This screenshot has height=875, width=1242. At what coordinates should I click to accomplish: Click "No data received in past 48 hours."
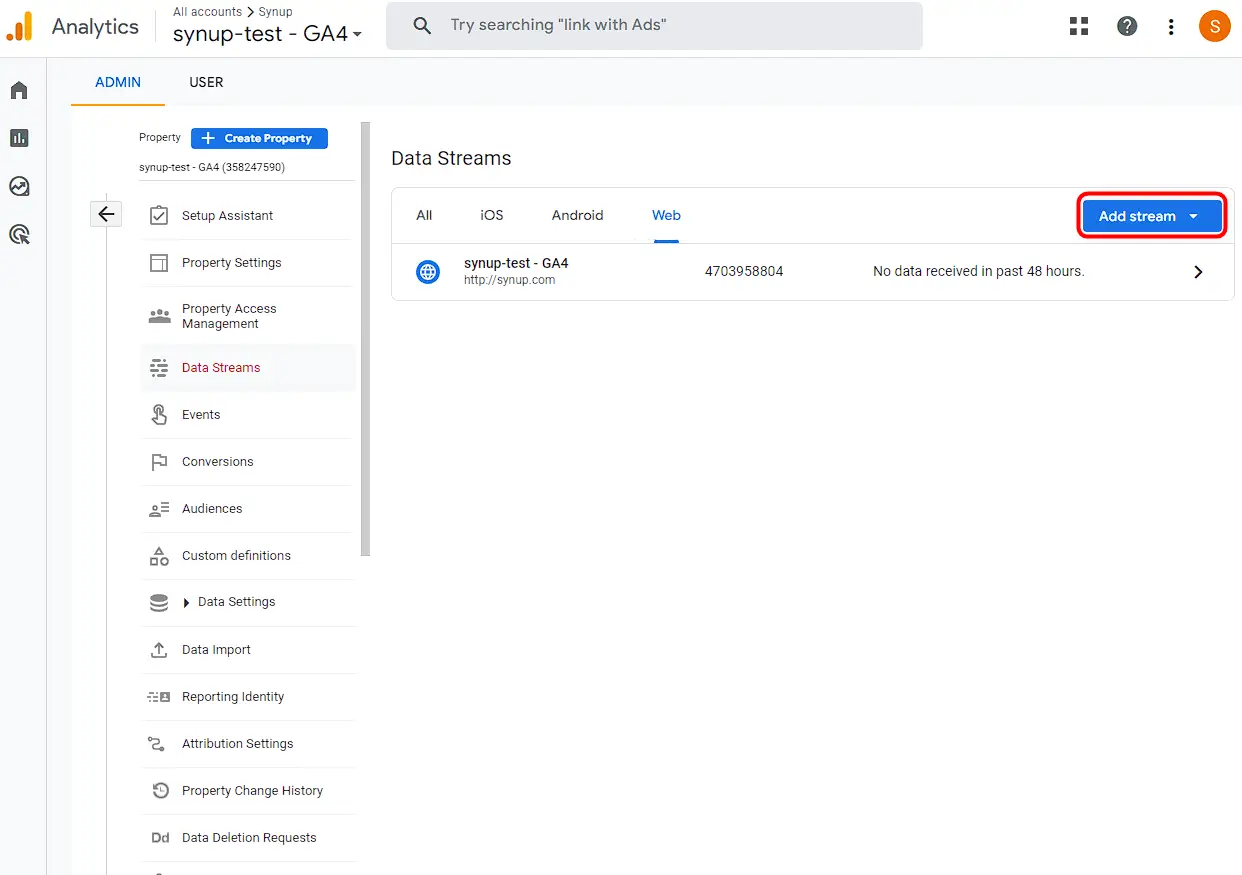tap(979, 271)
